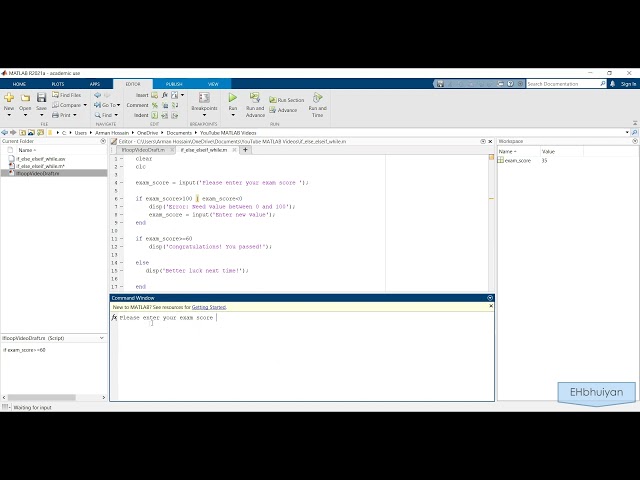Click the Up One Level folder icon
Screen dimensions: 640x480
click(x=22, y=133)
